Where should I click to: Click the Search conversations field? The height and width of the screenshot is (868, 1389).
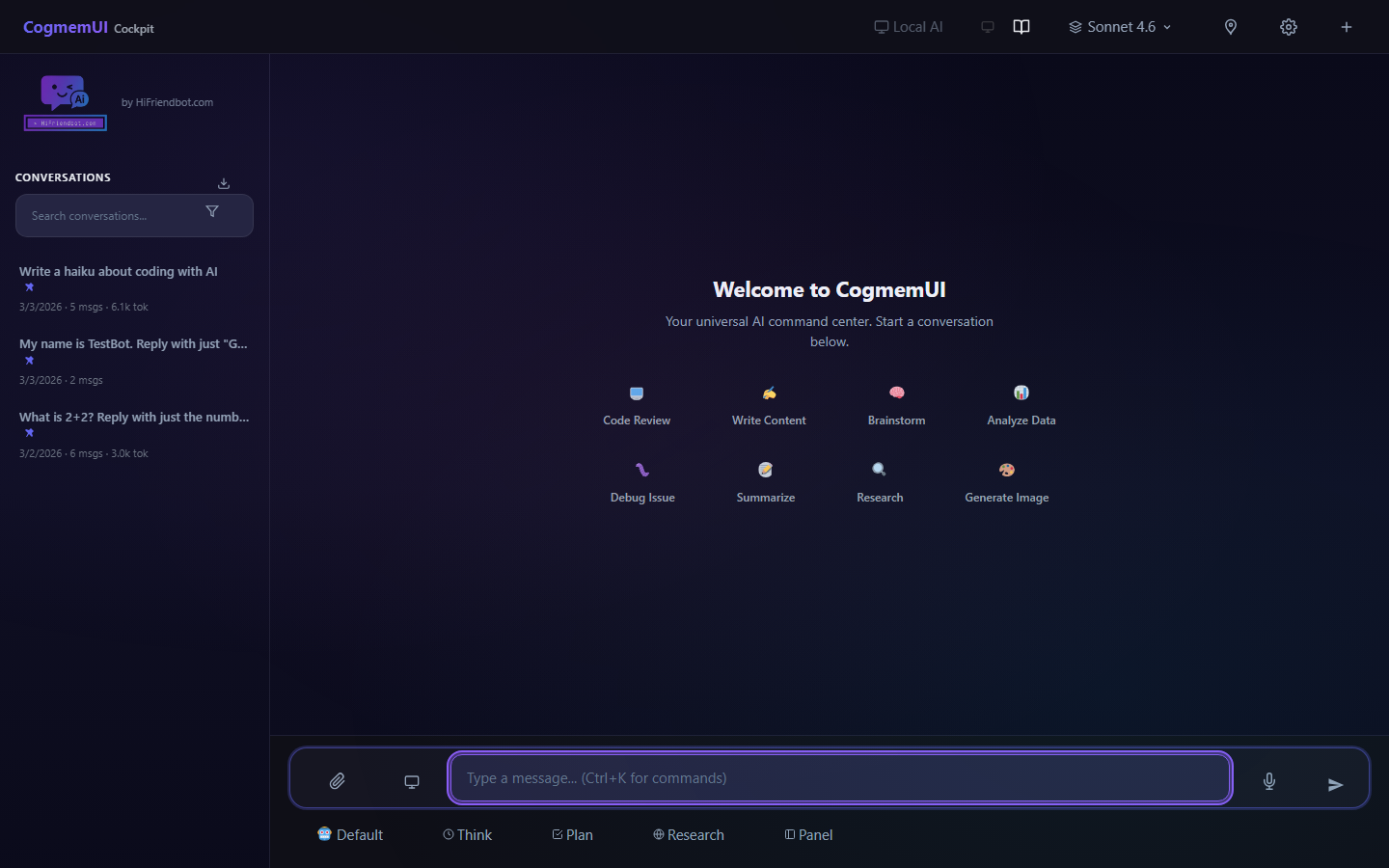click(x=134, y=215)
